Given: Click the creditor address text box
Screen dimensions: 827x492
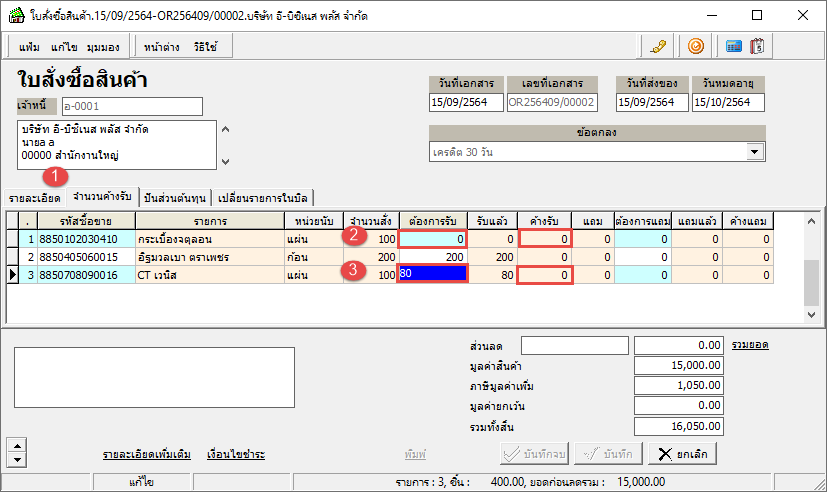Looking at the screenshot, I should tap(117, 145).
